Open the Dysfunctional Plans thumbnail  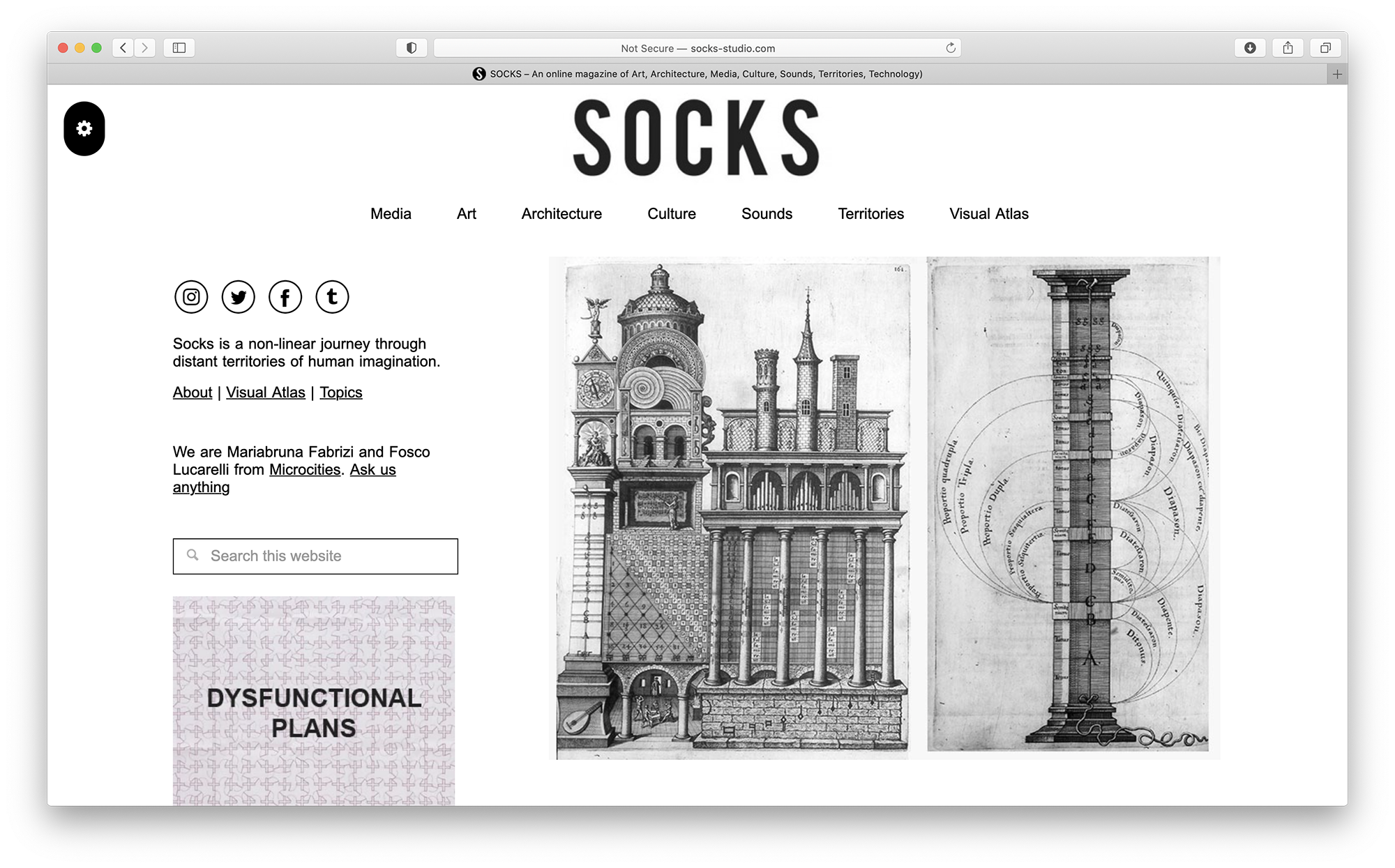click(x=314, y=701)
